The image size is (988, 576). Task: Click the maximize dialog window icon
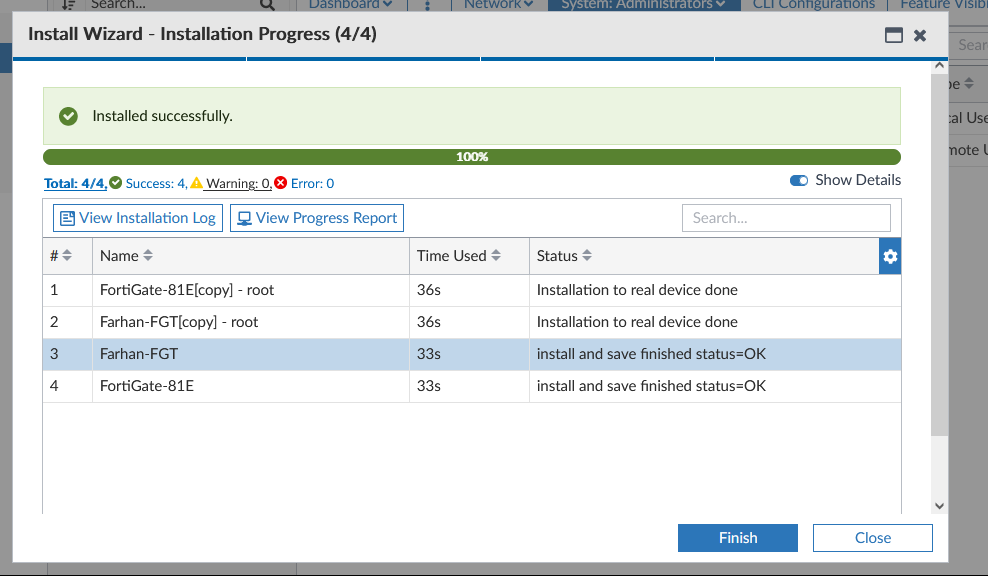pos(894,35)
